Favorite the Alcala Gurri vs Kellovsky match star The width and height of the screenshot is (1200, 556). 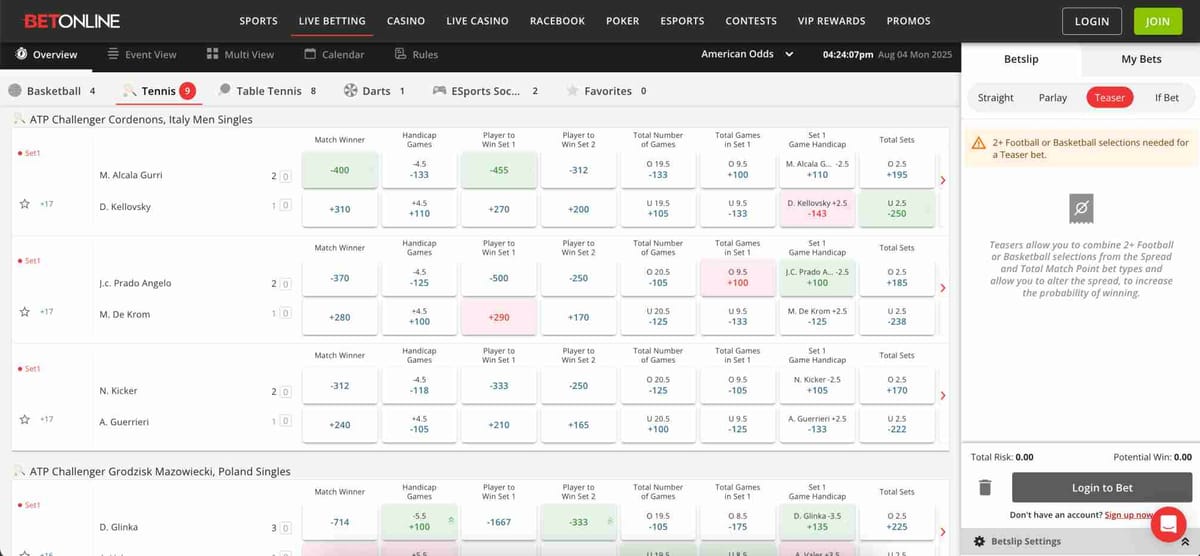(x=24, y=204)
